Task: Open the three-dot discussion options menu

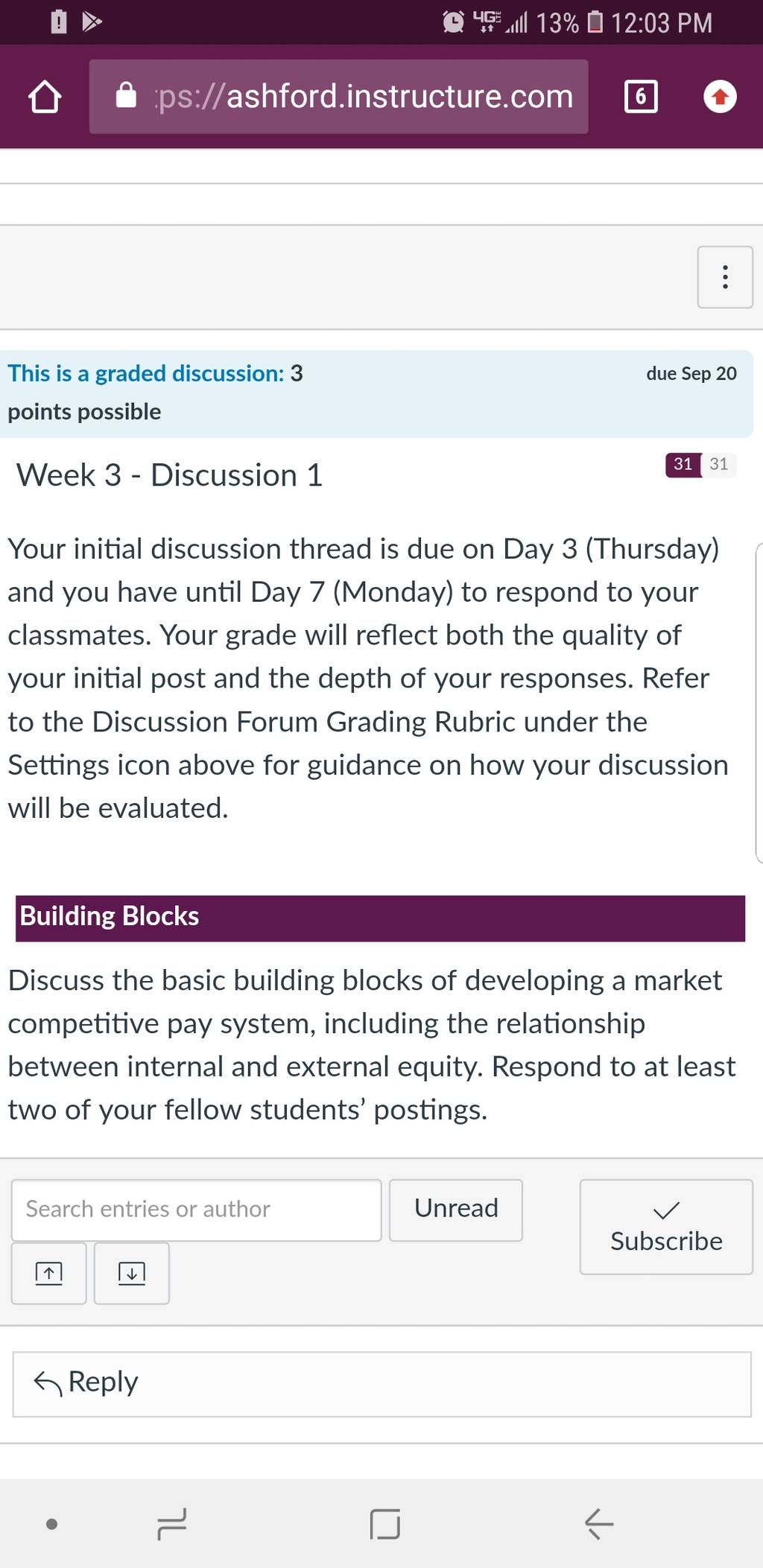Action: (x=725, y=277)
